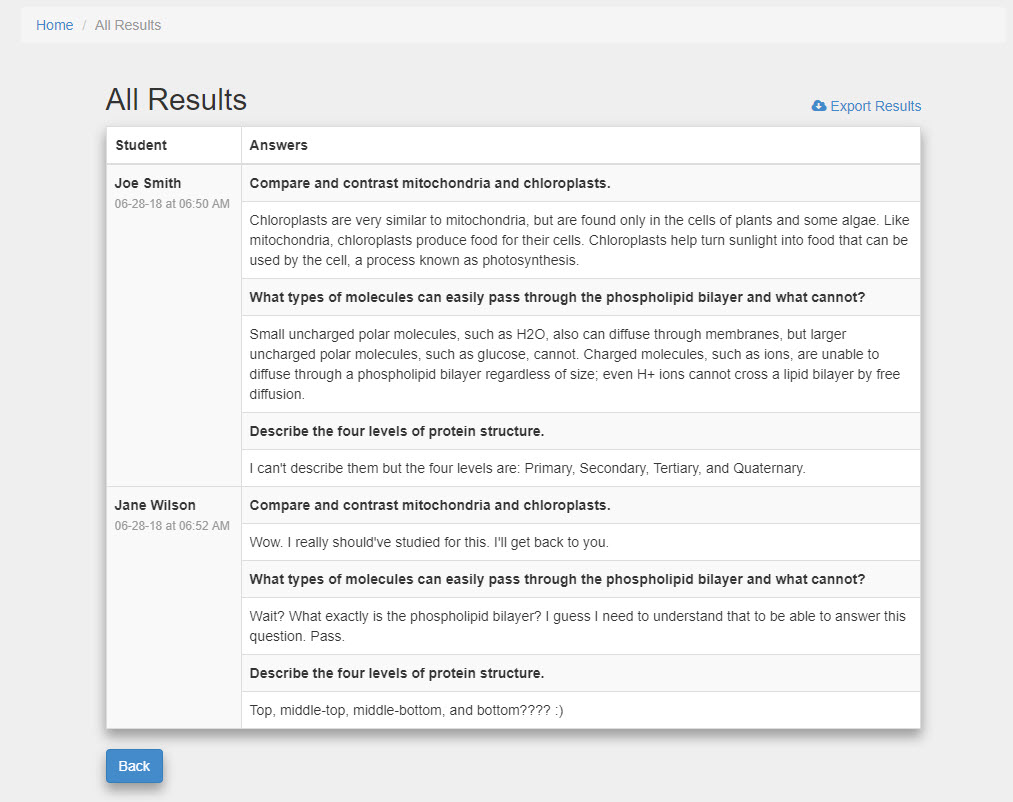This screenshot has width=1013, height=802.
Task: Click the Student column header
Action: tap(141, 145)
